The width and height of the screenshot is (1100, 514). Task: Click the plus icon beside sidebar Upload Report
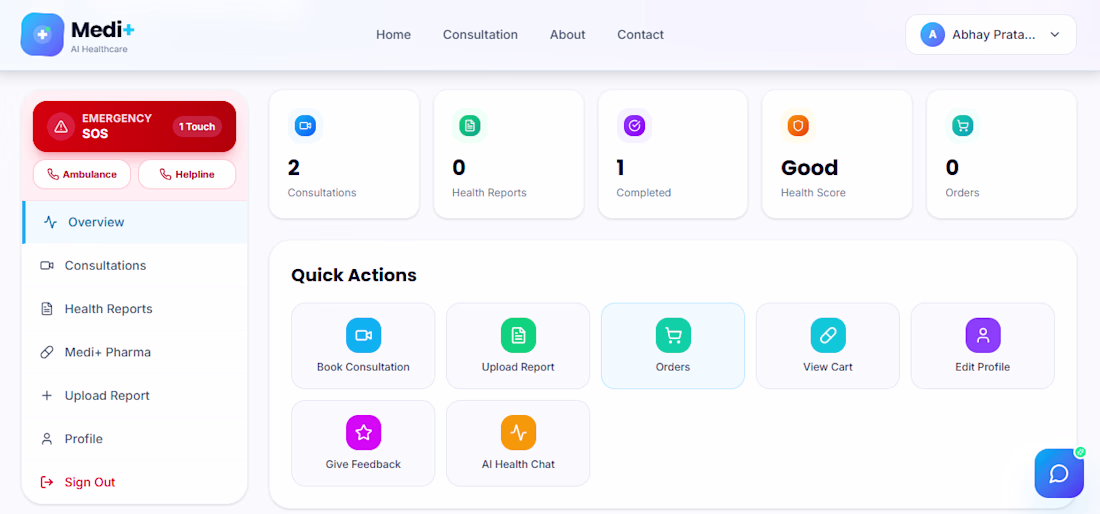click(x=47, y=395)
